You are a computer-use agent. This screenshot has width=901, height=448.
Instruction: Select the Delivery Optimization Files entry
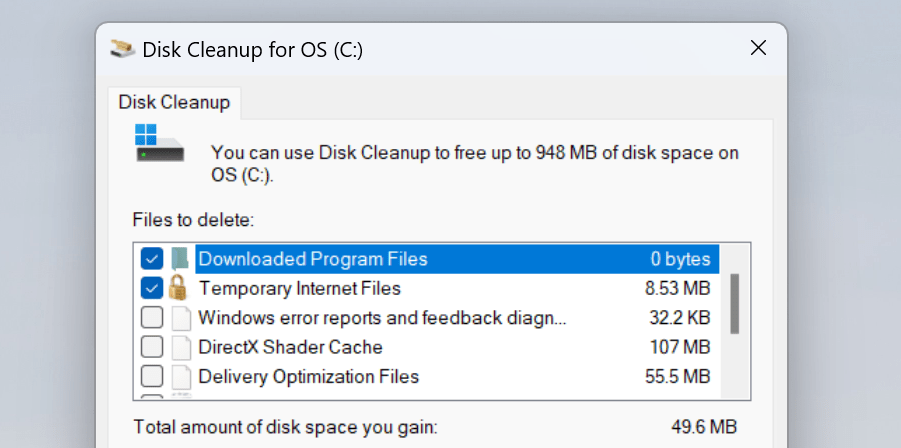(x=457, y=377)
